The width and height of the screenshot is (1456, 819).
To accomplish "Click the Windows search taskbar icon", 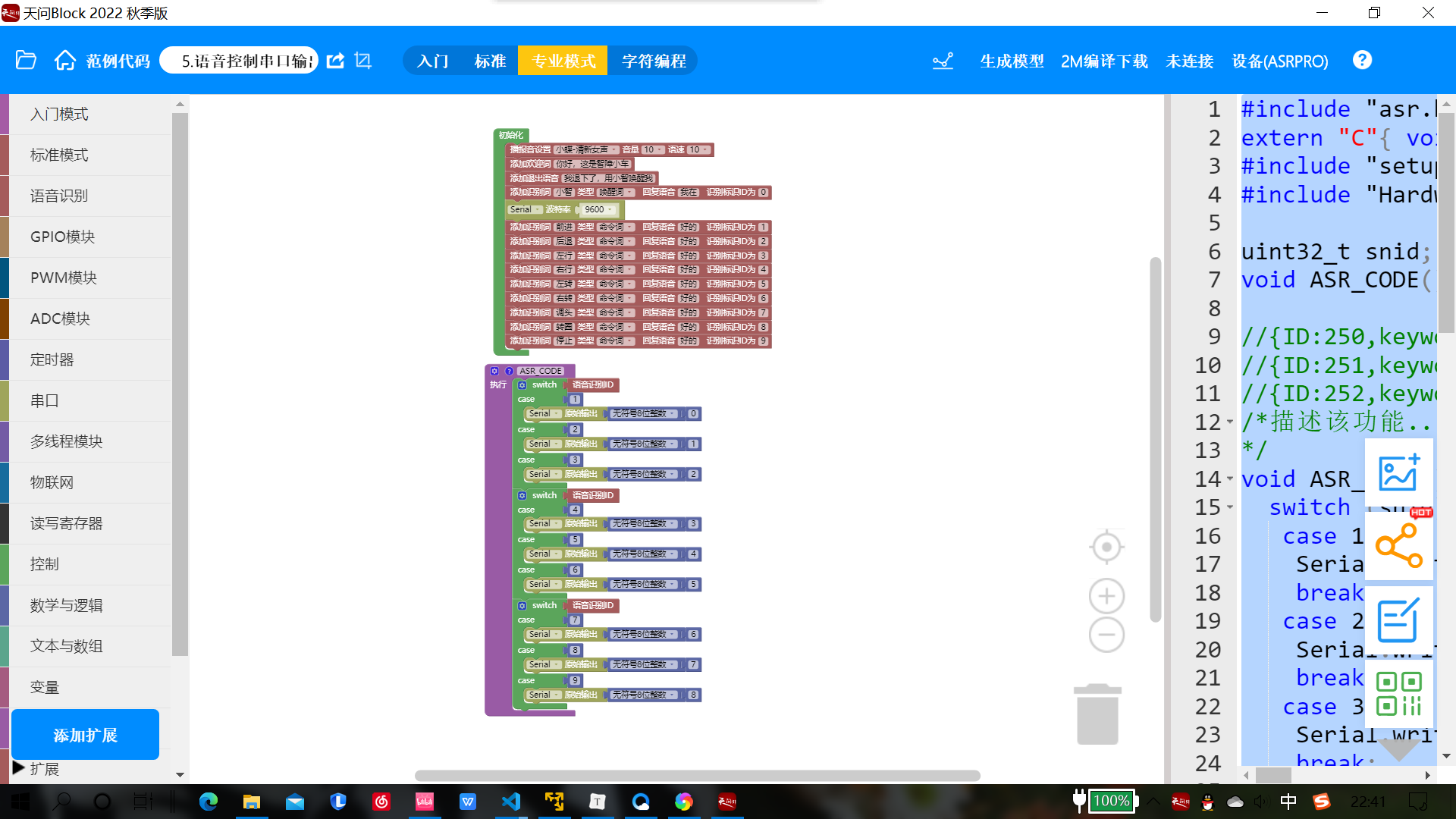I will [x=63, y=802].
